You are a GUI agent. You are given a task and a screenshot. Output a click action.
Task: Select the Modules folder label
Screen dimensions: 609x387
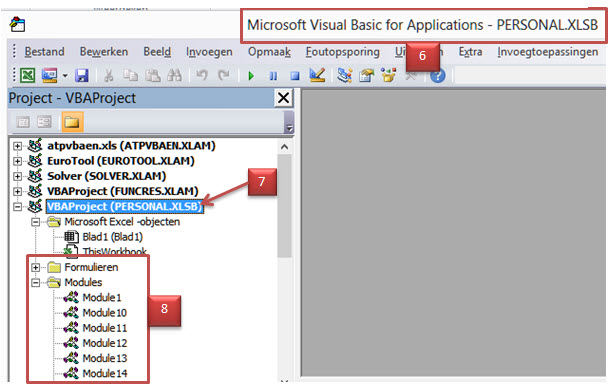pyautogui.click(x=83, y=282)
